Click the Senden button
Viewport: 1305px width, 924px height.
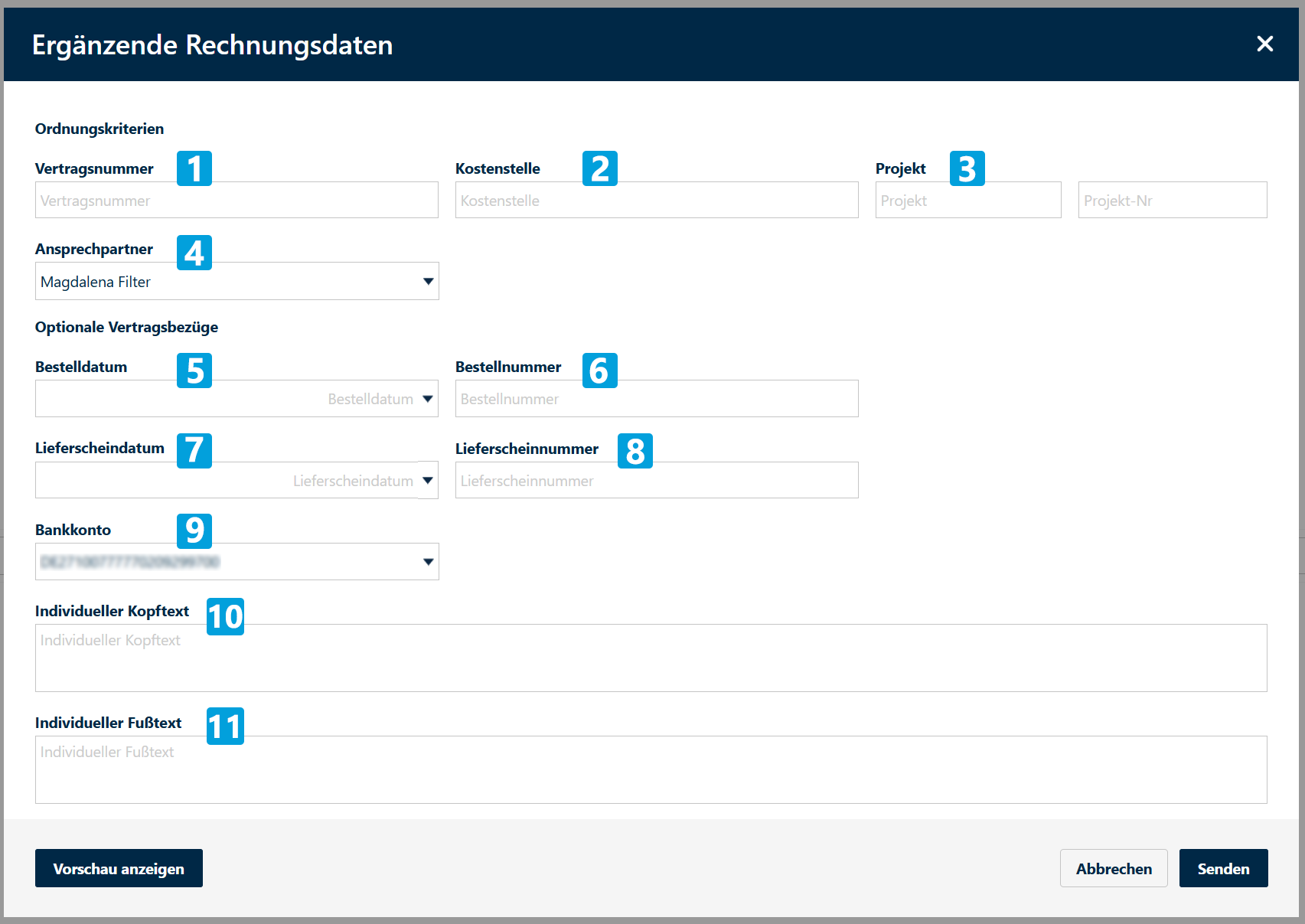tap(1222, 869)
